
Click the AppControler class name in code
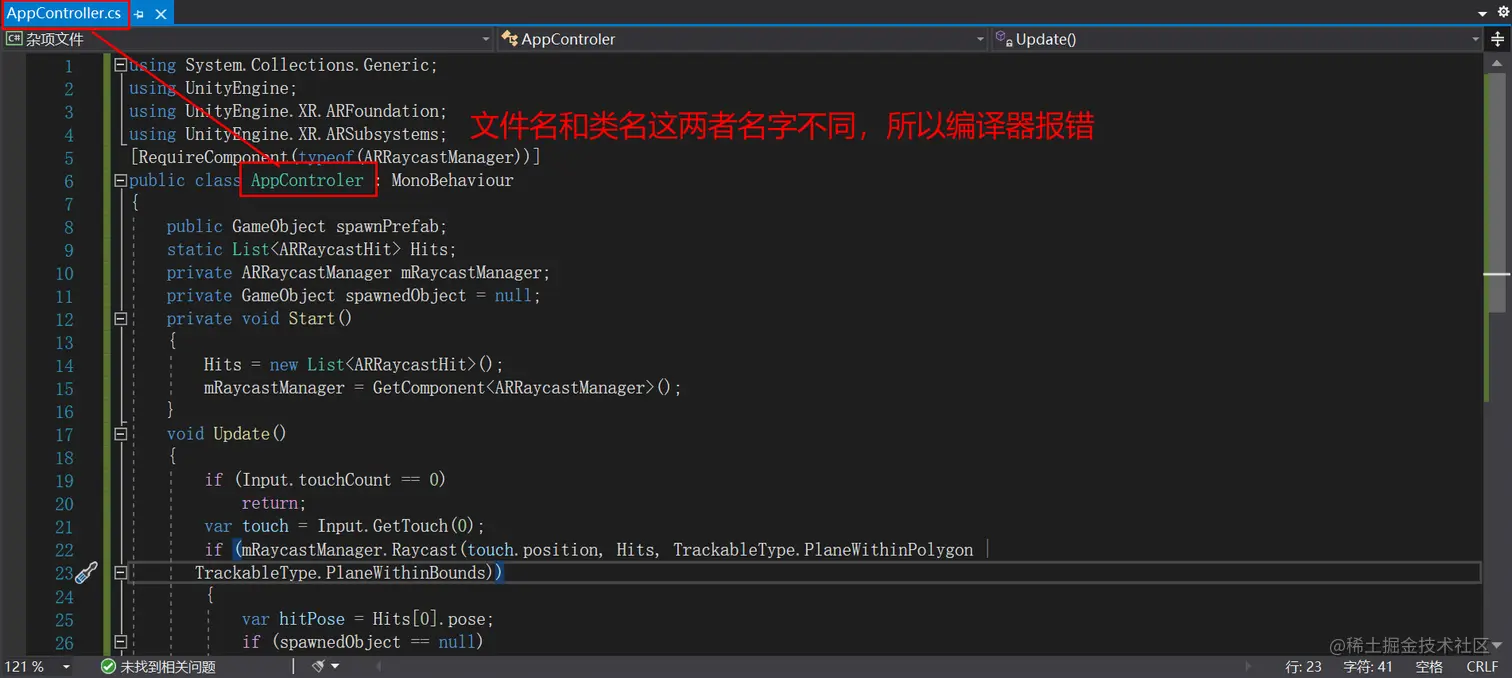pos(307,181)
